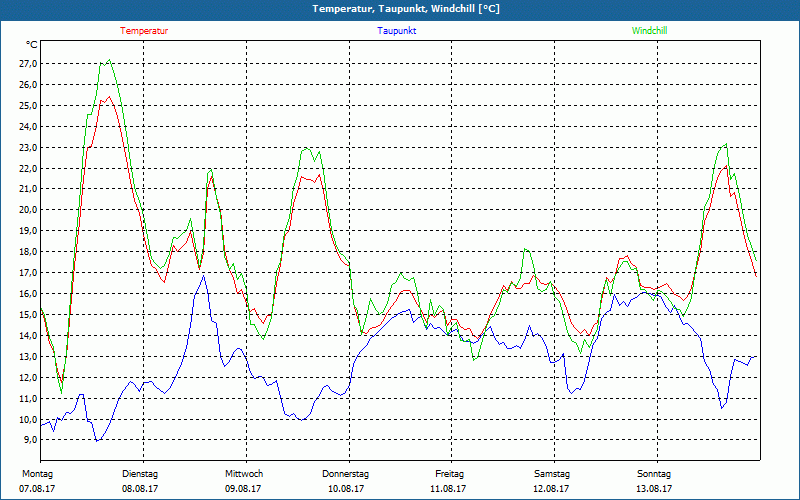The image size is (800, 500).
Task: Click the 14,0 y-axis value
Action: 29,335
